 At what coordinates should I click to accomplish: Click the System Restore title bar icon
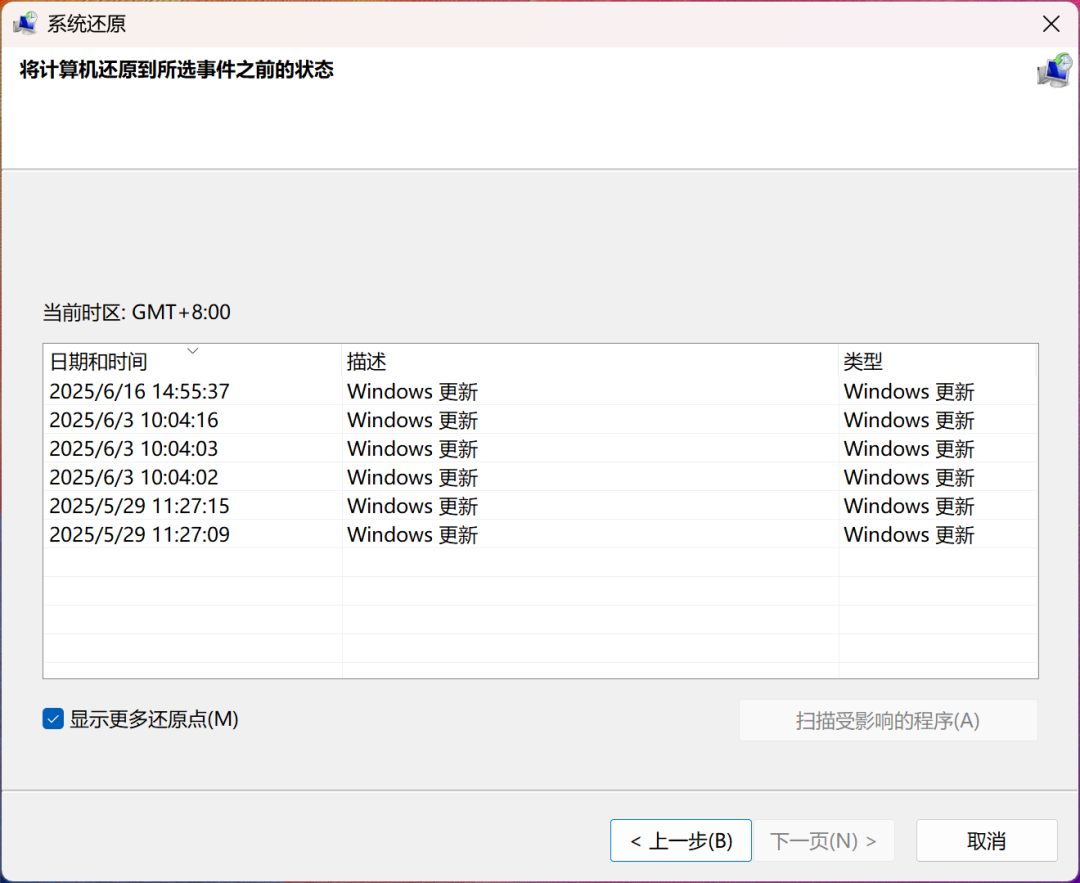(x=25, y=24)
